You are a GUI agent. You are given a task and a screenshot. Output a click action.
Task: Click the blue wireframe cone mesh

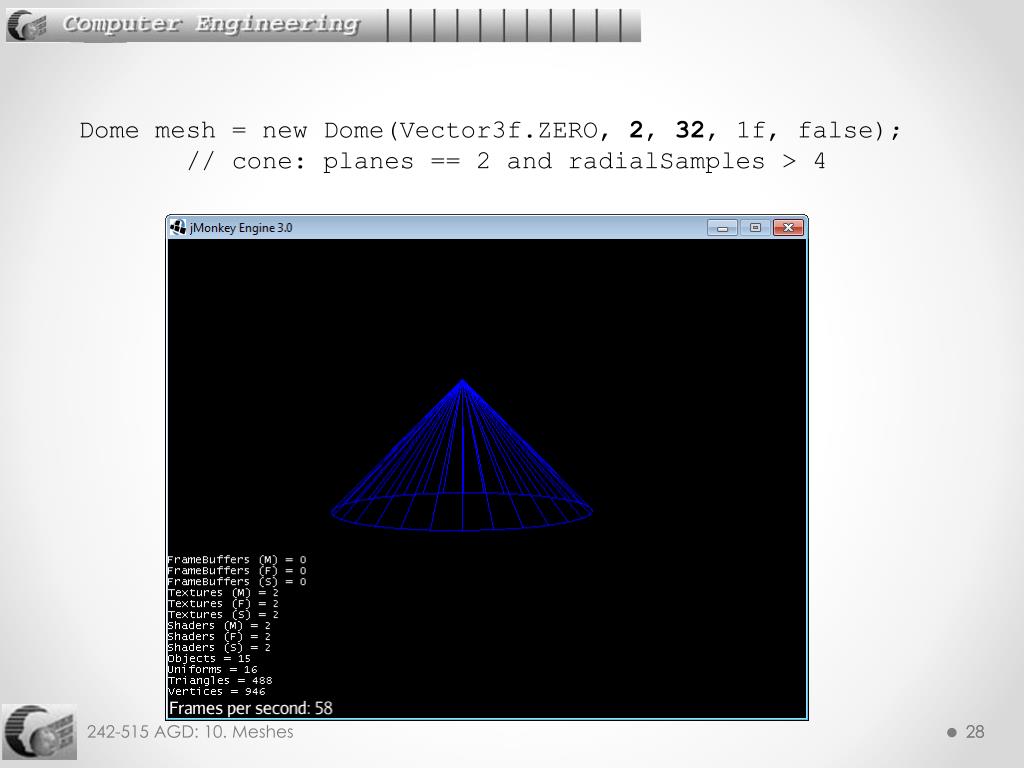click(x=462, y=455)
